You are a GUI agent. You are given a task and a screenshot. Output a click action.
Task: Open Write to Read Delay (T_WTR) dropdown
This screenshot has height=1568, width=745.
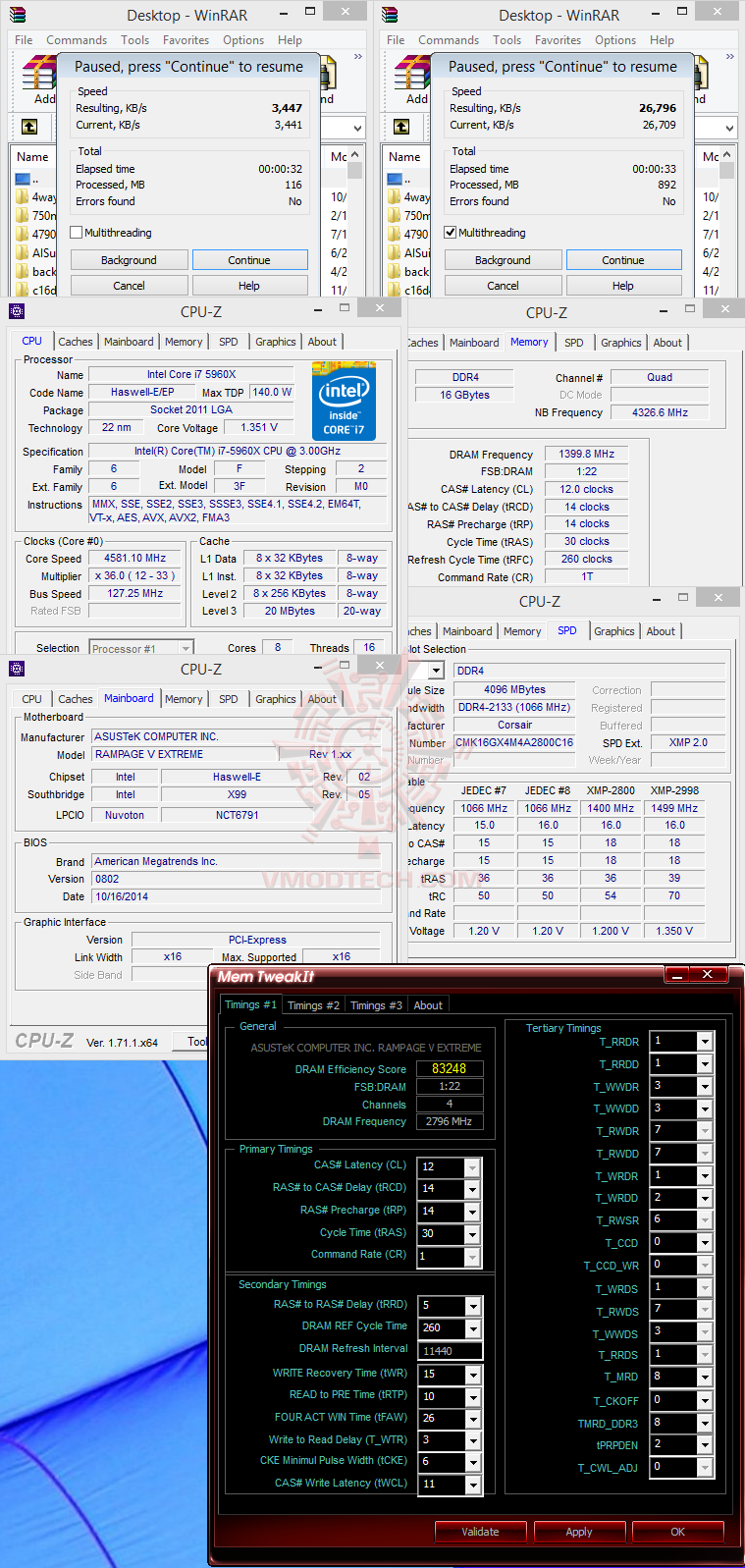[x=473, y=1440]
